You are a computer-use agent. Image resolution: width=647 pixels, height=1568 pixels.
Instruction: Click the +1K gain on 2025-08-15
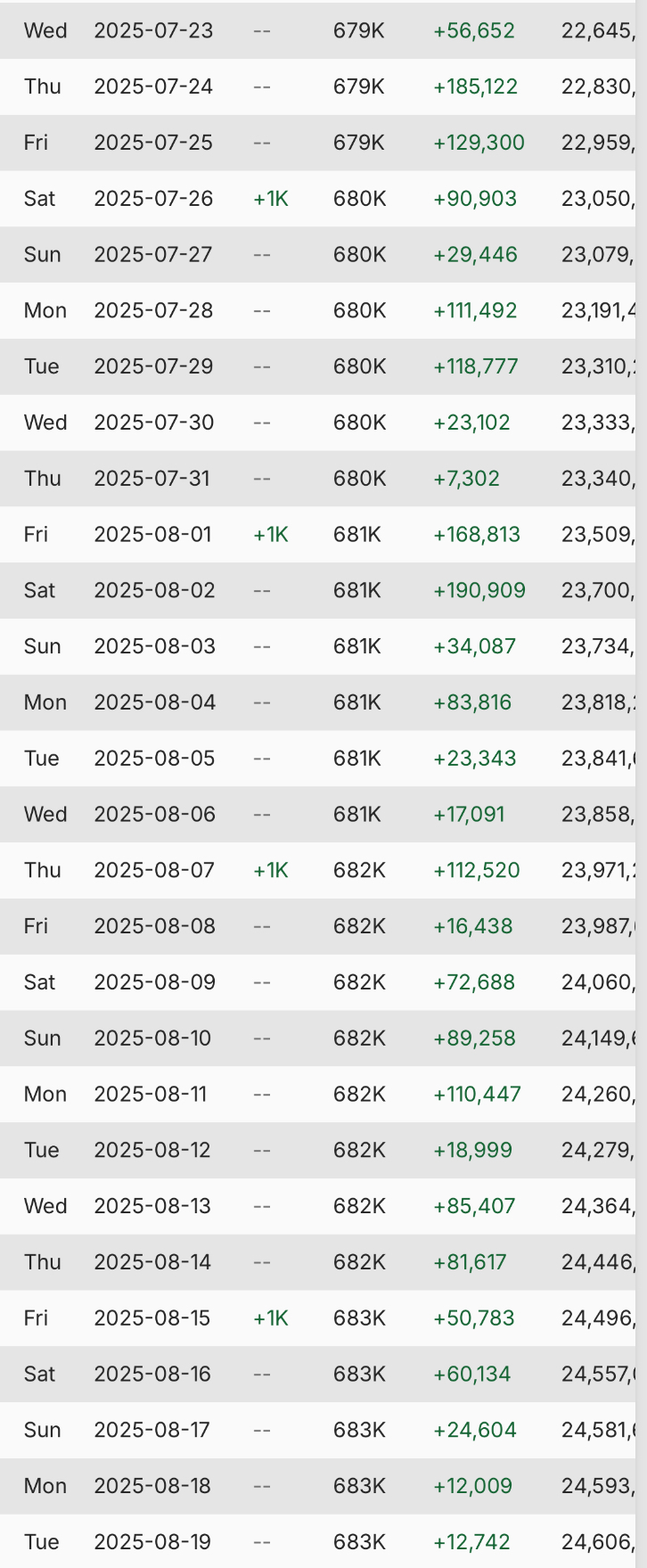tap(271, 1318)
